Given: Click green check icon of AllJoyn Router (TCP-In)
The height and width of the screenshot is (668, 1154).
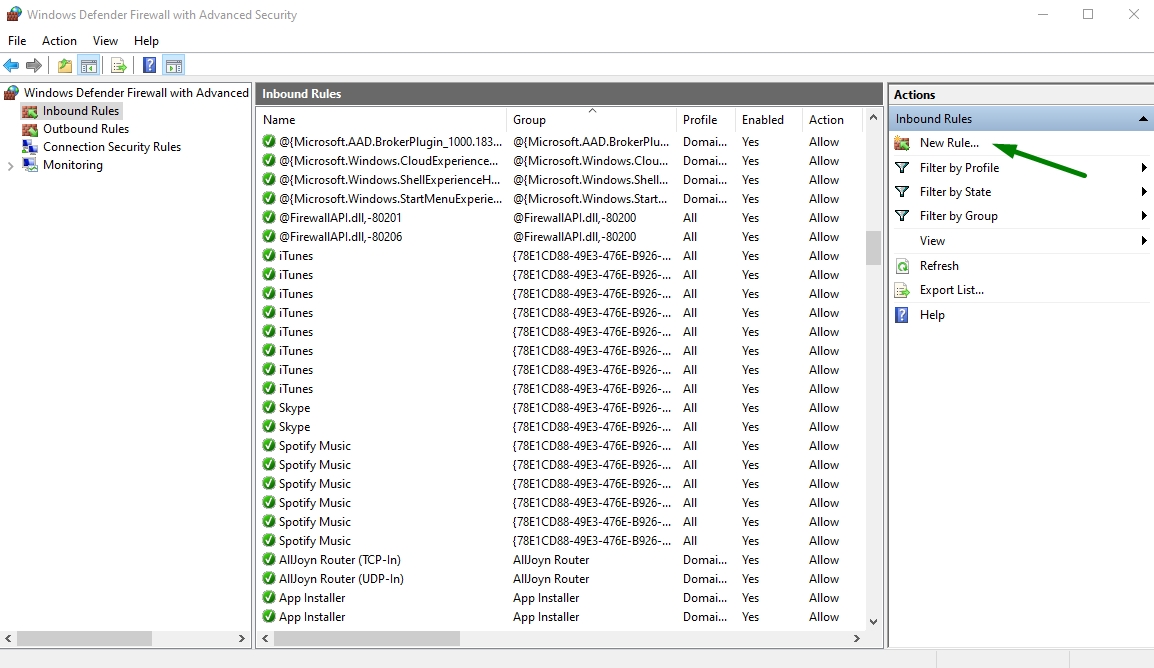Looking at the screenshot, I should (x=269, y=559).
